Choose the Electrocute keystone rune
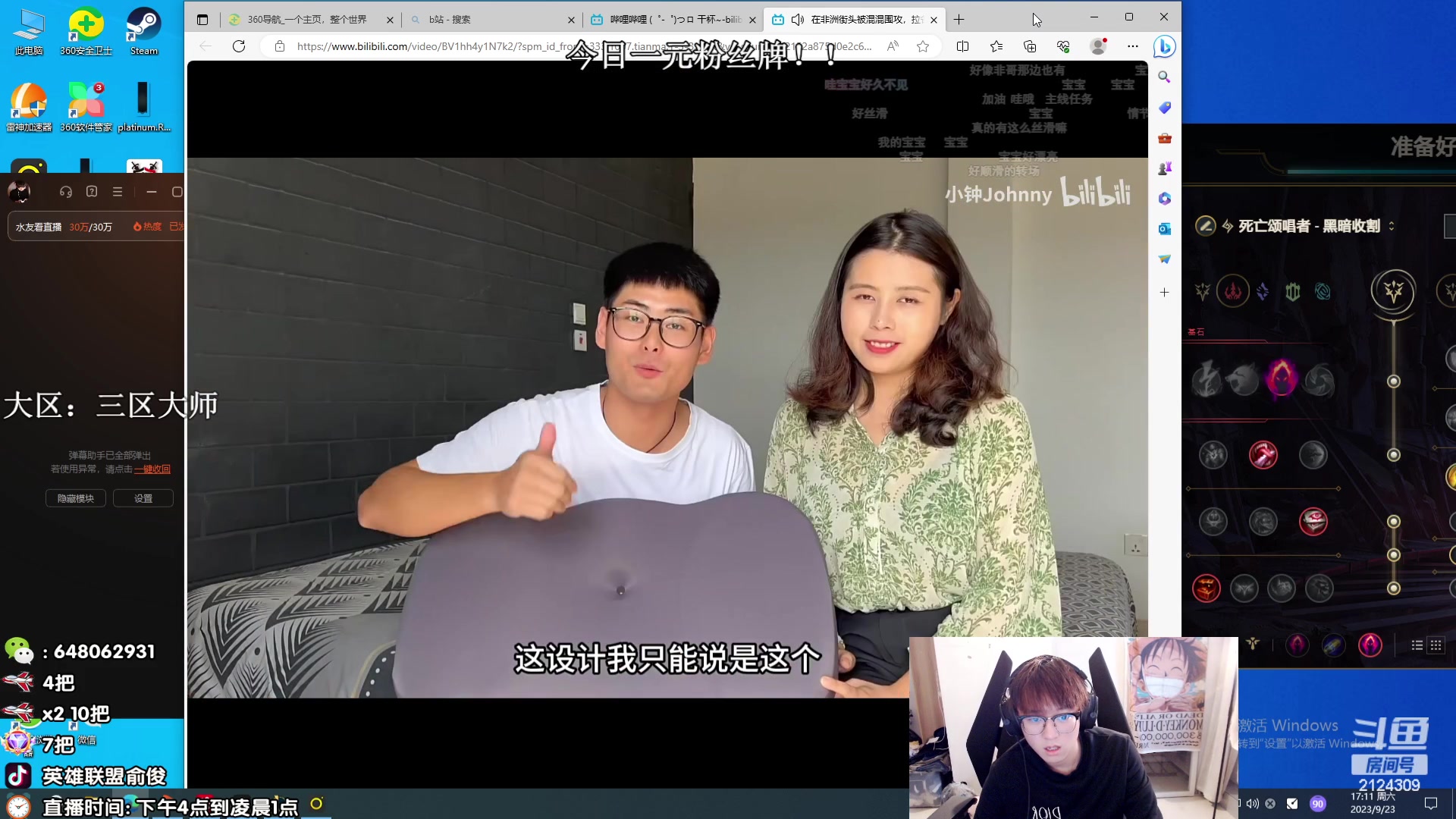This screenshot has height=819, width=1456. (1207, 379)
